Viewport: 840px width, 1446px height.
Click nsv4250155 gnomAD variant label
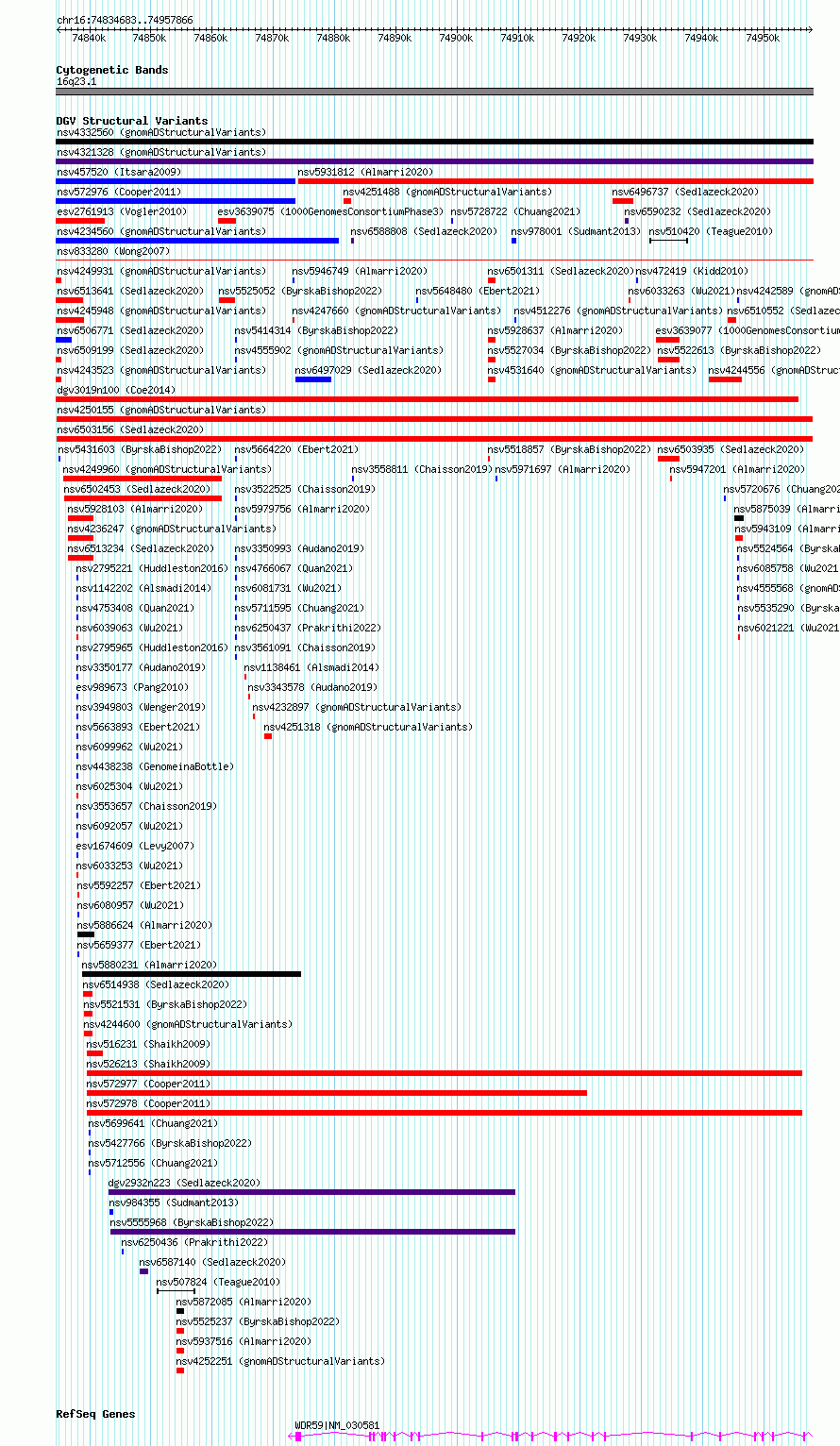coord(161,410)
